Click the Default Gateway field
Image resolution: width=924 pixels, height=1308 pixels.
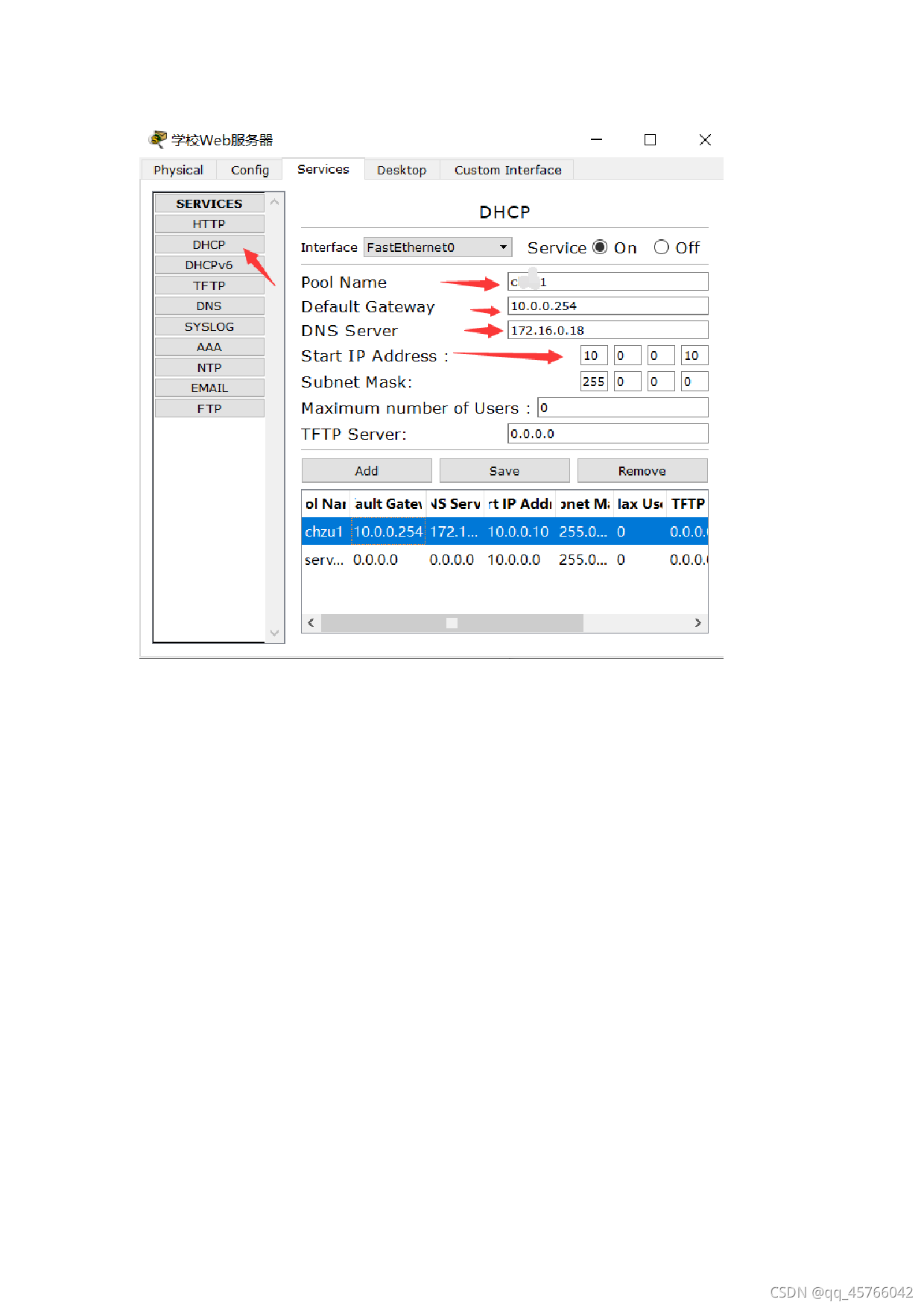click(x=607, y=306)
